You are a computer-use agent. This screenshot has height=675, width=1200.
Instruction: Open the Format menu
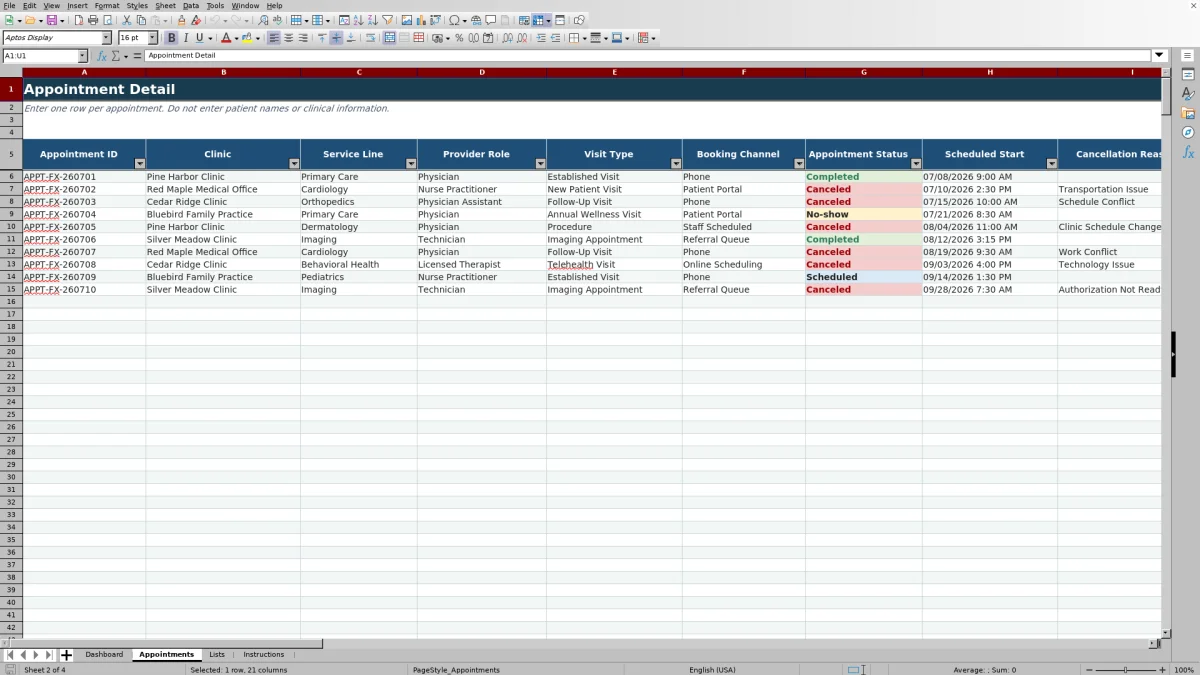coord(107,5)
